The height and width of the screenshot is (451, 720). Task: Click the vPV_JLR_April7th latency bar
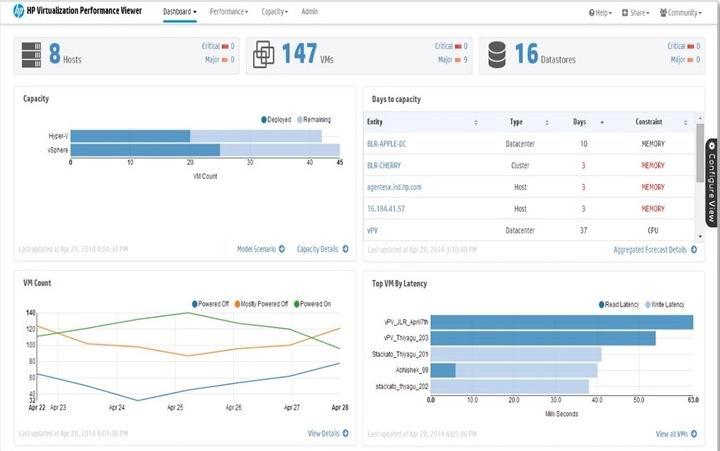click(x=562, y=322)
